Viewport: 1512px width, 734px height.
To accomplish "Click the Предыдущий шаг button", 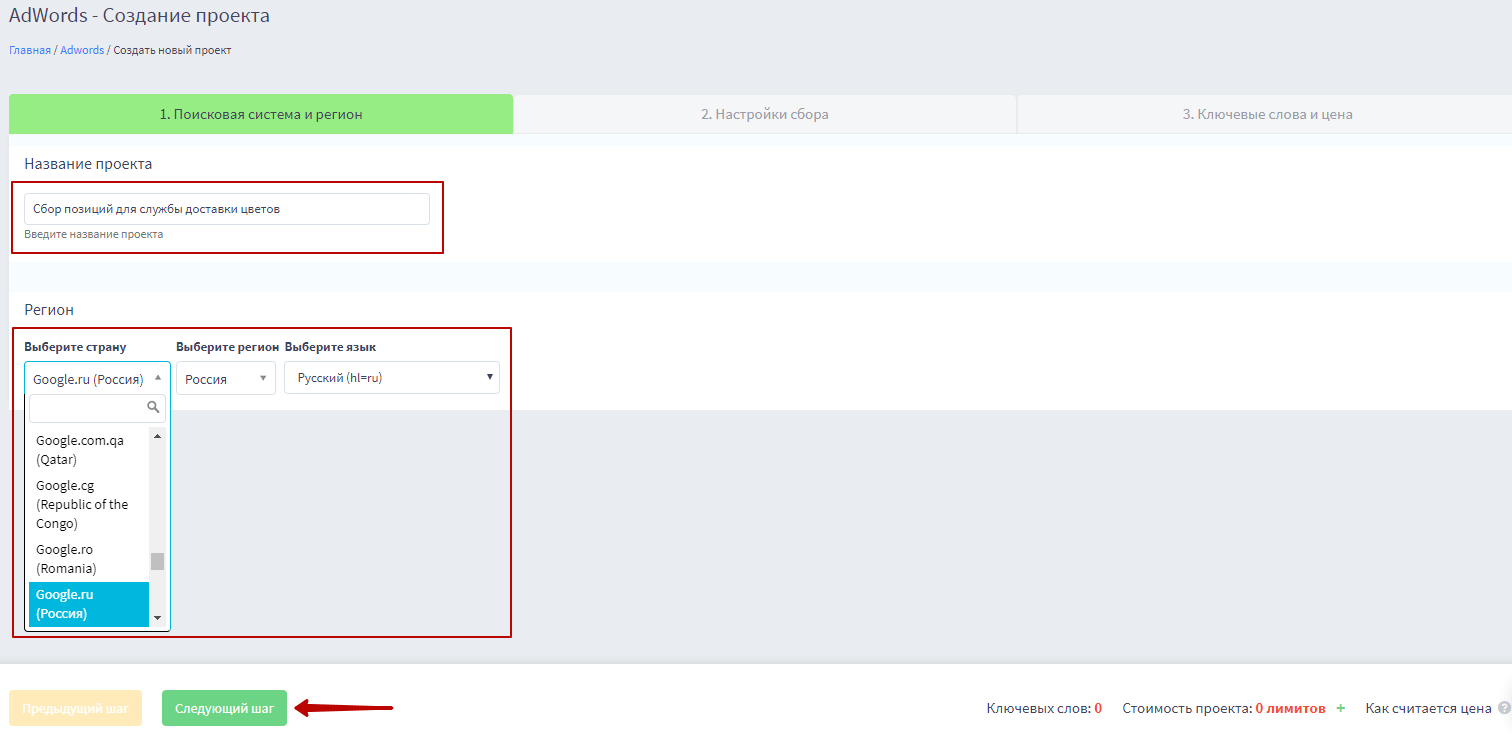I will [x=76, y=708].
